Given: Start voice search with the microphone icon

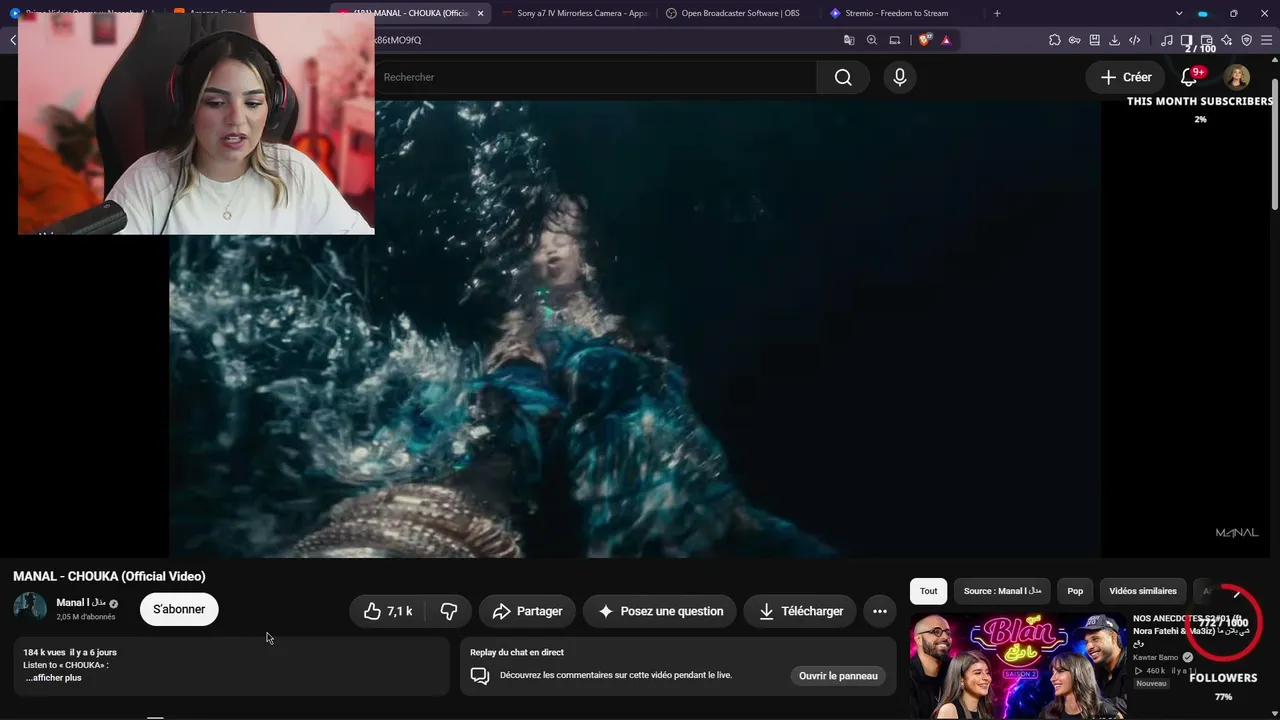Looking at the screenshot, I should [x=900, y=77].
